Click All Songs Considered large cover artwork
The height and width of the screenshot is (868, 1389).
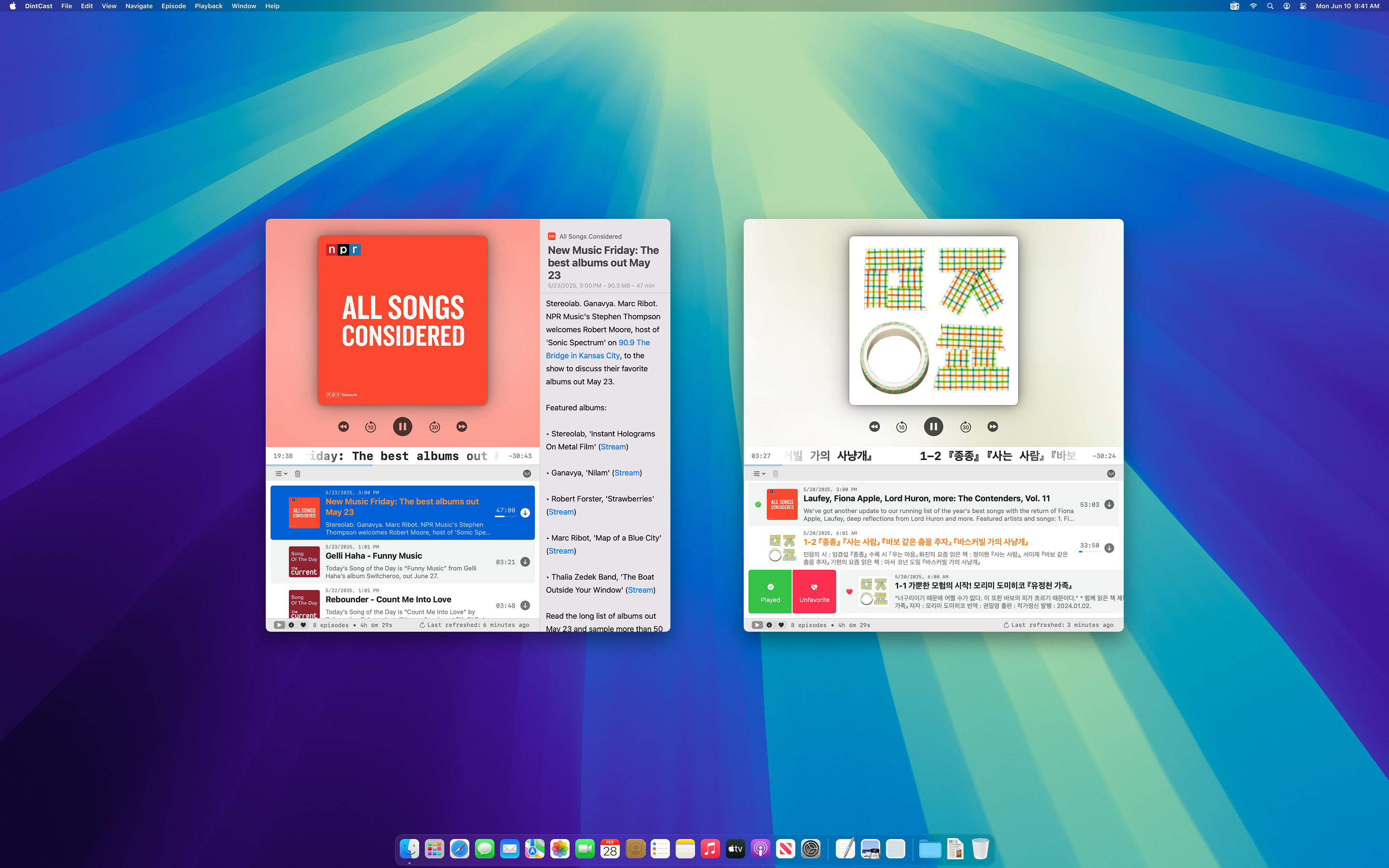[x=403, y=320]
